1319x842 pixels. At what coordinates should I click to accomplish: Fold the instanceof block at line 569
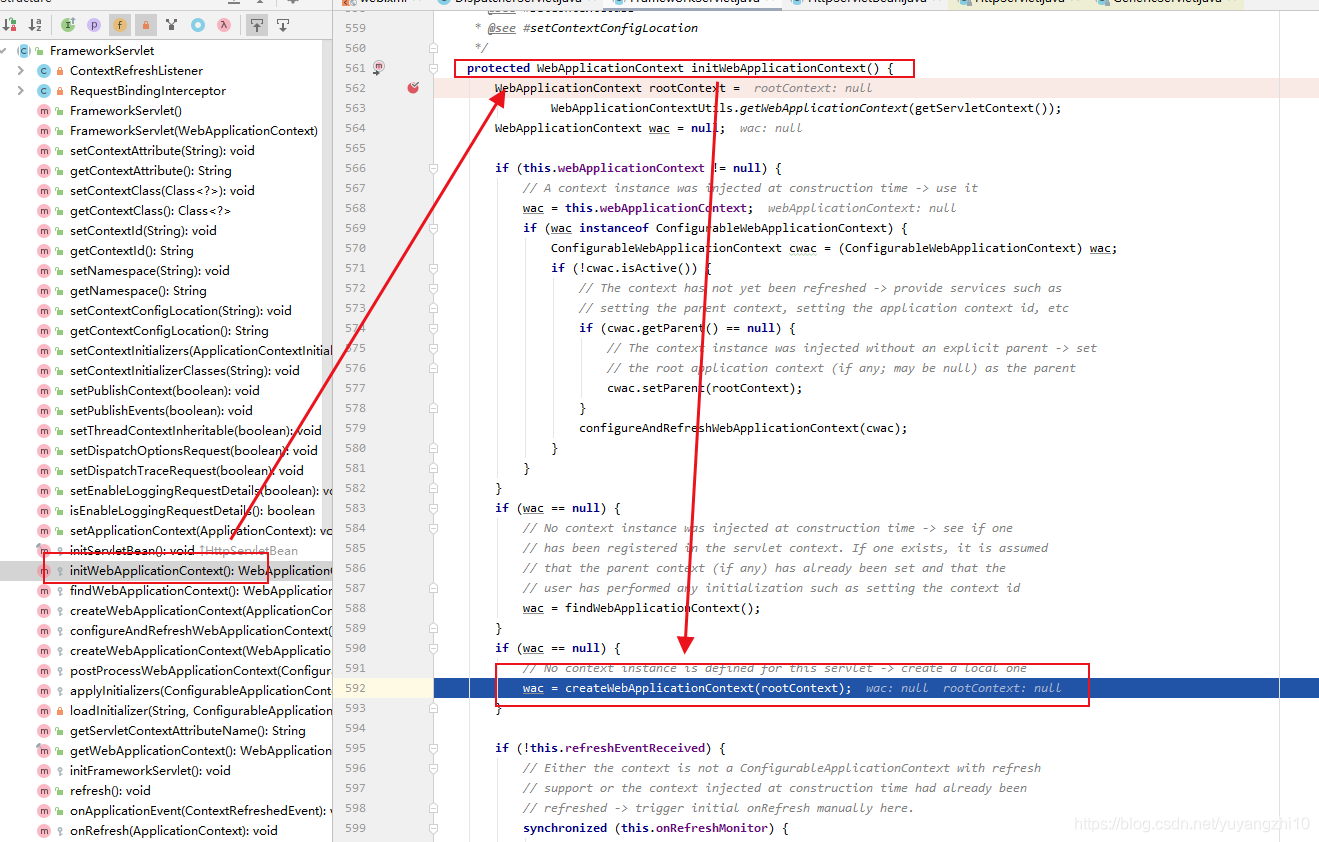[433, 228]
